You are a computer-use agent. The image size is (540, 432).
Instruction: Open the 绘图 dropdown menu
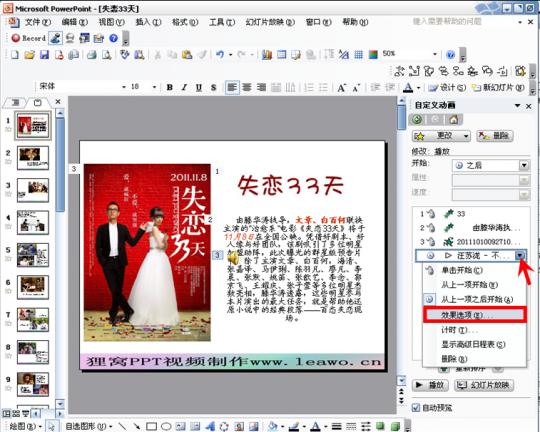(x=25, y=426)
